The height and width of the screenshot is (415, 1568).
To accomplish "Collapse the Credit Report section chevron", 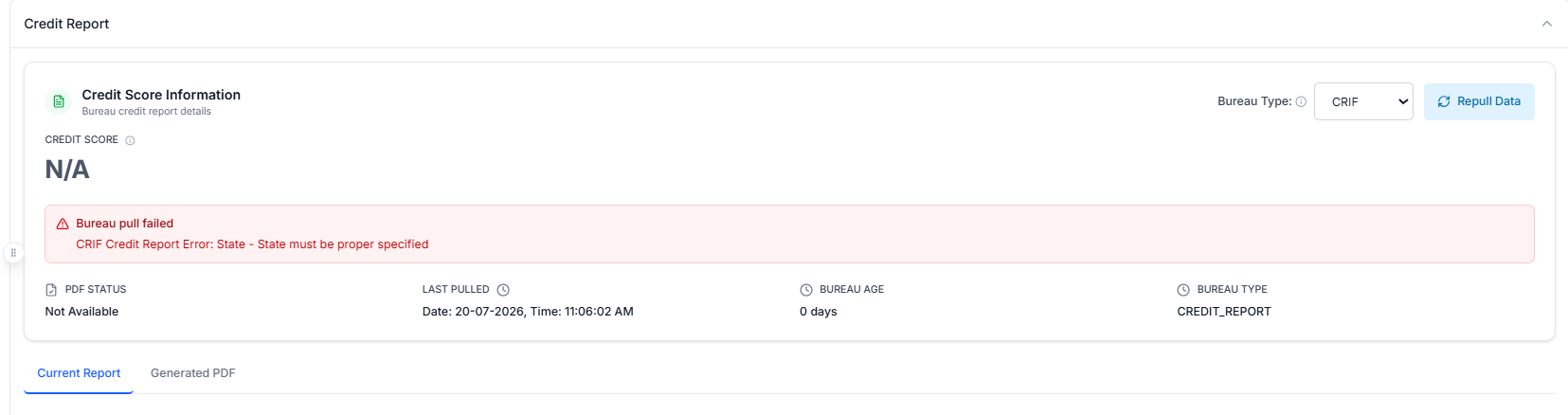I will click(1546, 24).
